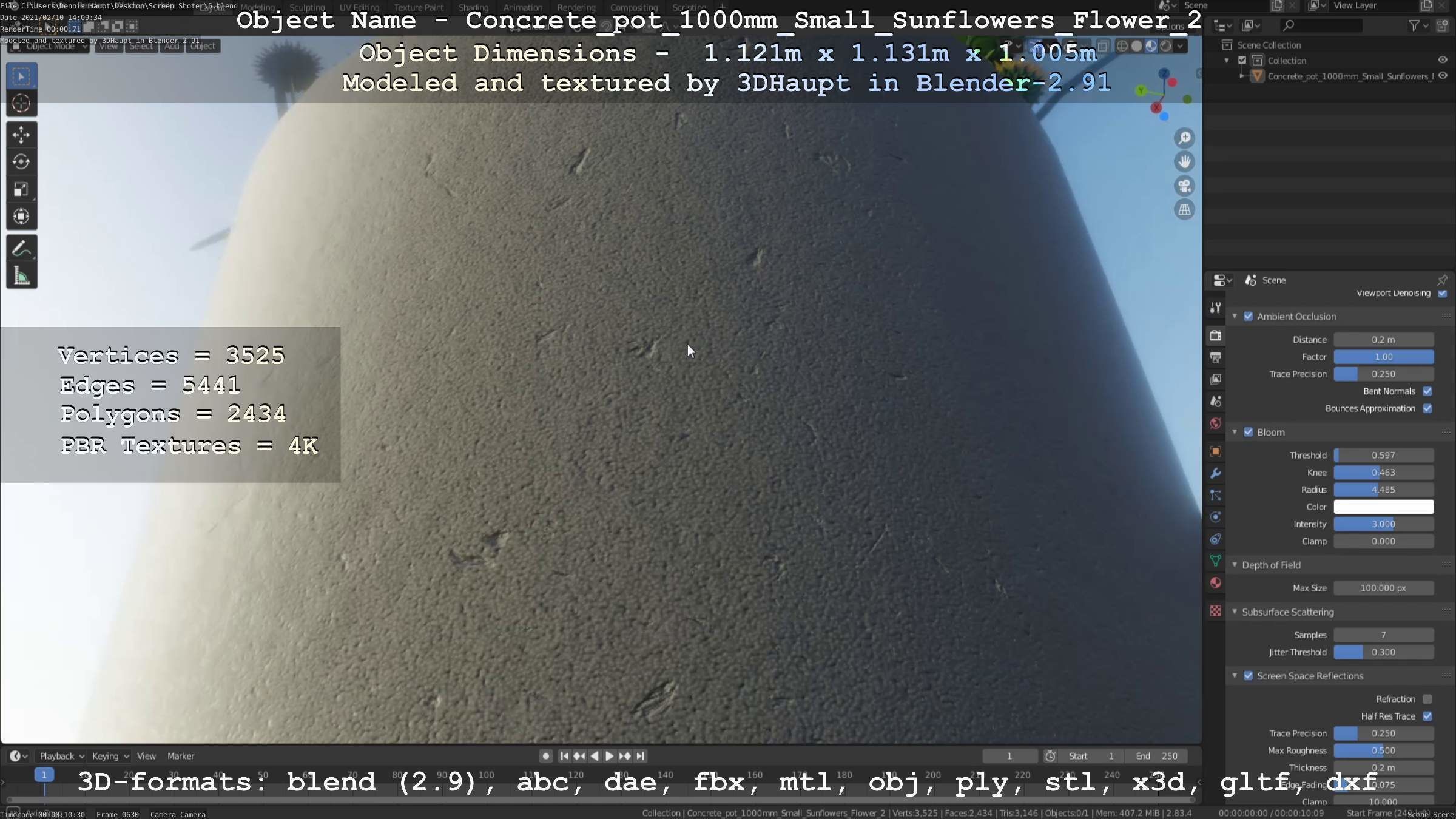Screen dimensions: 1456x819
Task: Click the Bloom Color swatch
Action: point(1383,507)
